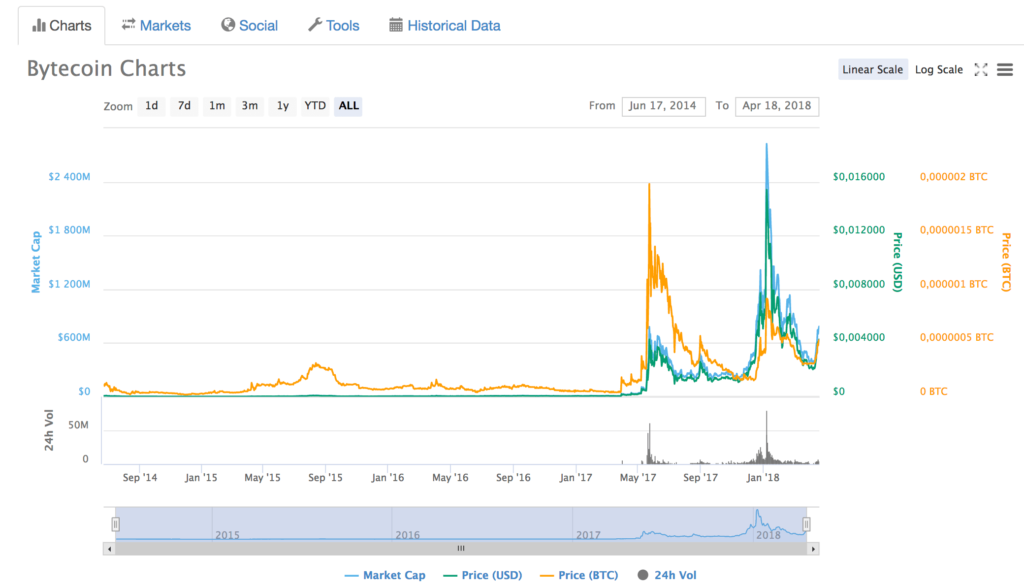Click the right navigator range handle

[807, 524]
